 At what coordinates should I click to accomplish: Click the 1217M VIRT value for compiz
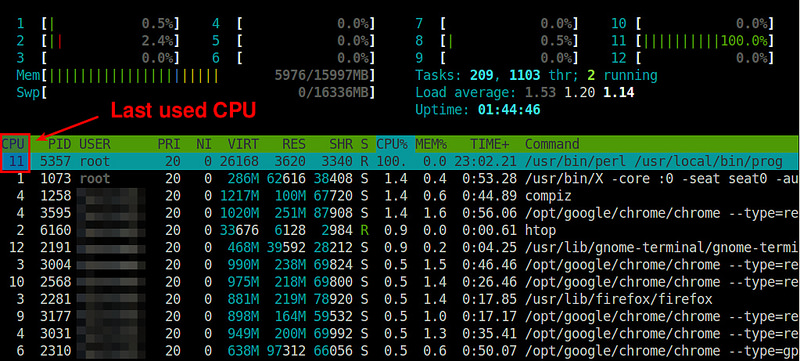[239, 196]
